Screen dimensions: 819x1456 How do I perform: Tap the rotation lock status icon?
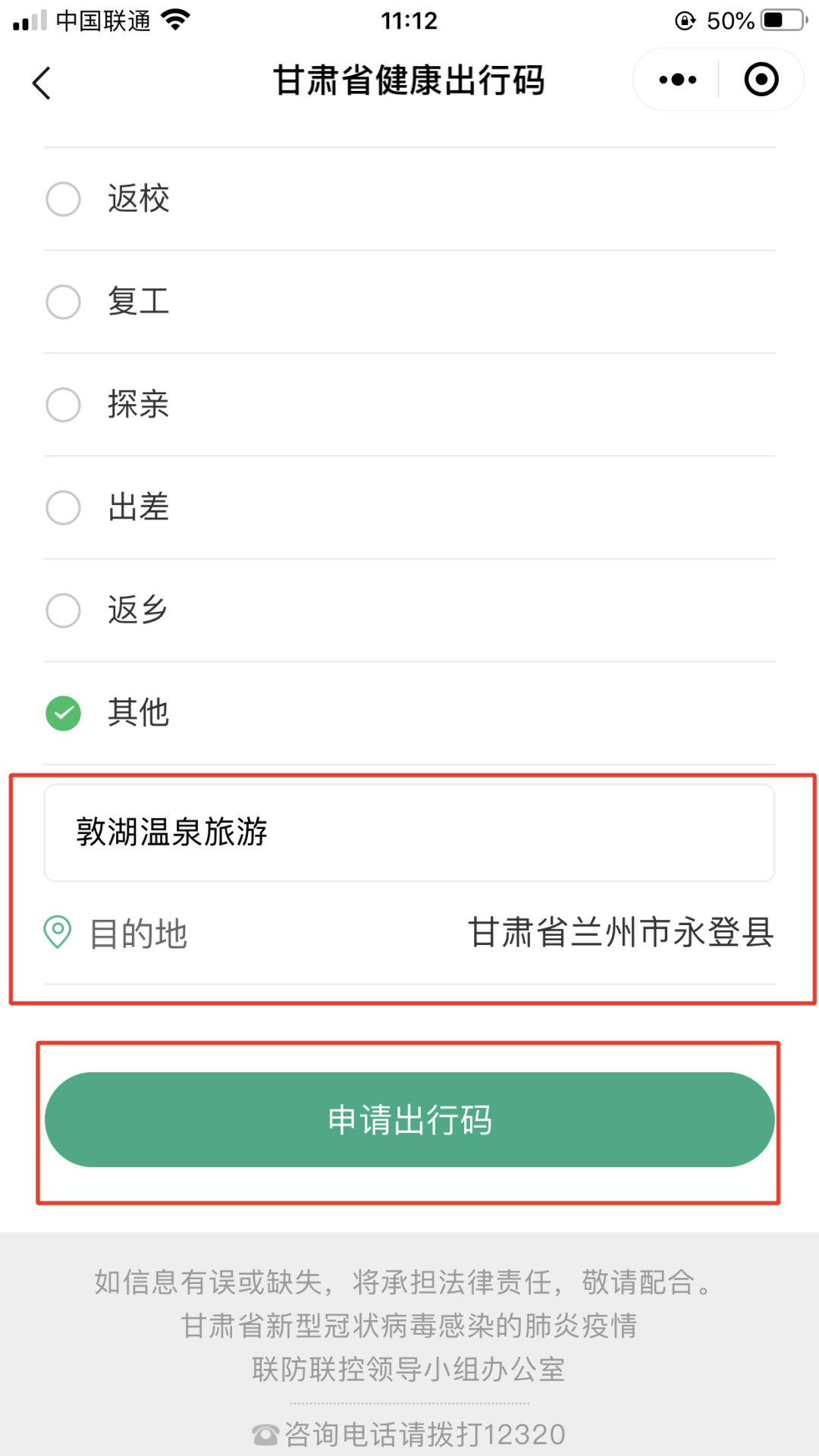point(685,20)
